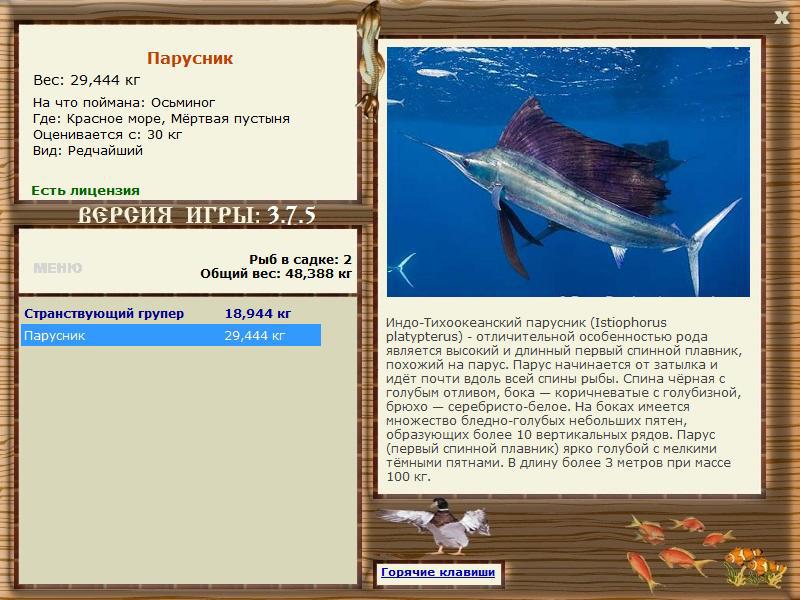
Task: Click the 18,944 кг weight cell
Action: [x=258, y=313]
